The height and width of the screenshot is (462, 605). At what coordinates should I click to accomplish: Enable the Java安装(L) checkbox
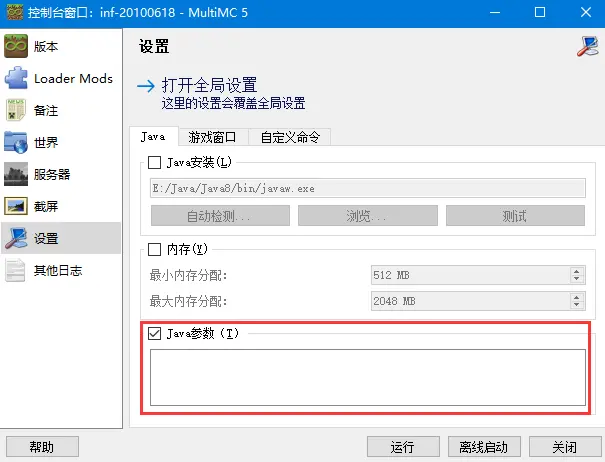coord(155,162)
